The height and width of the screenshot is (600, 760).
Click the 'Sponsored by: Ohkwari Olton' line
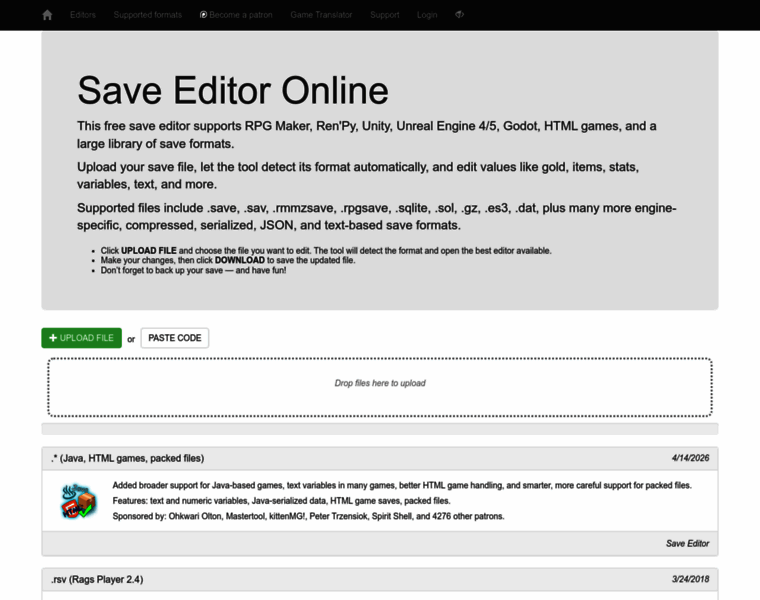pyautogui.click(x=308, y=516)
